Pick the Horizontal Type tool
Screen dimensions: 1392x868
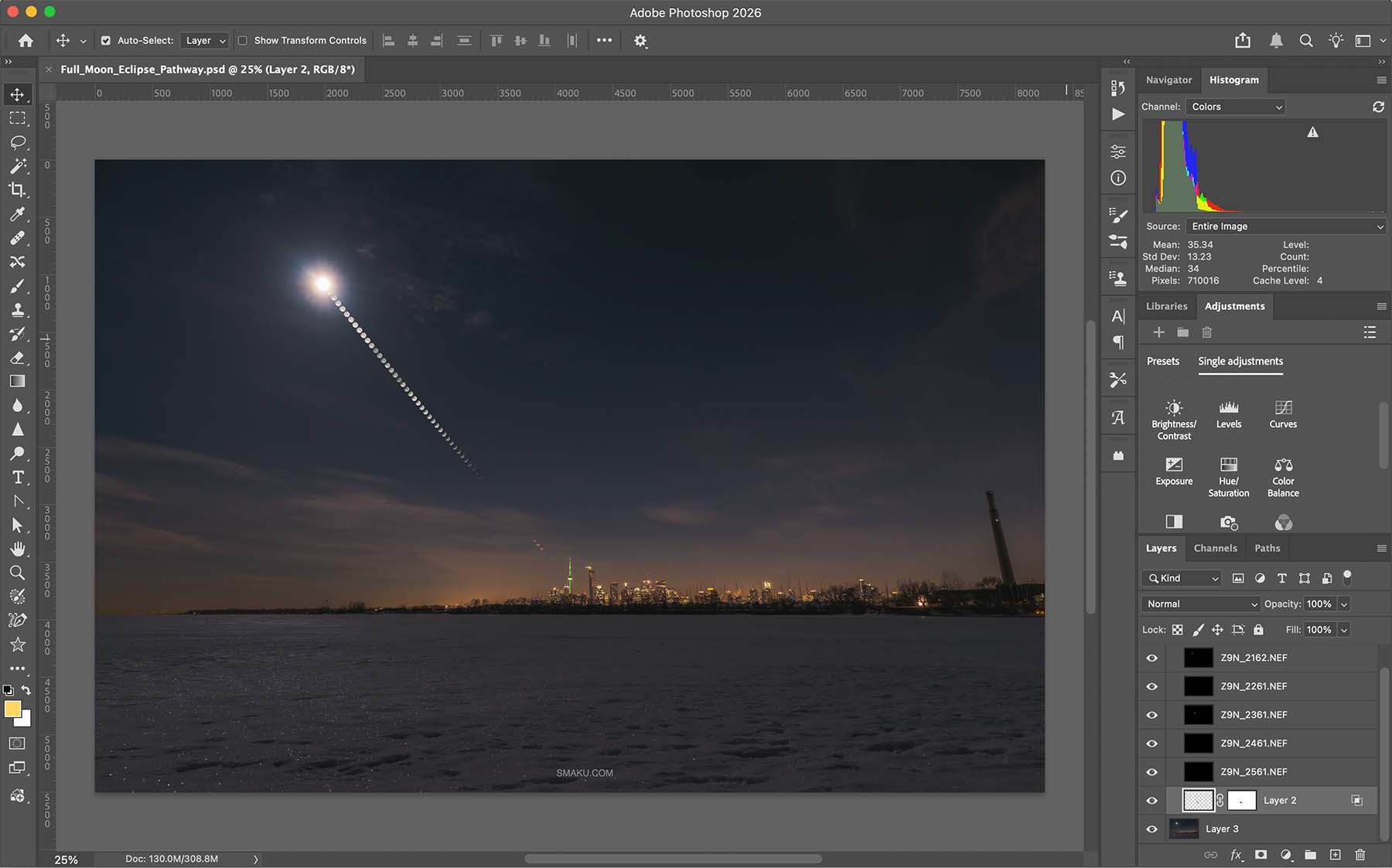17,477
